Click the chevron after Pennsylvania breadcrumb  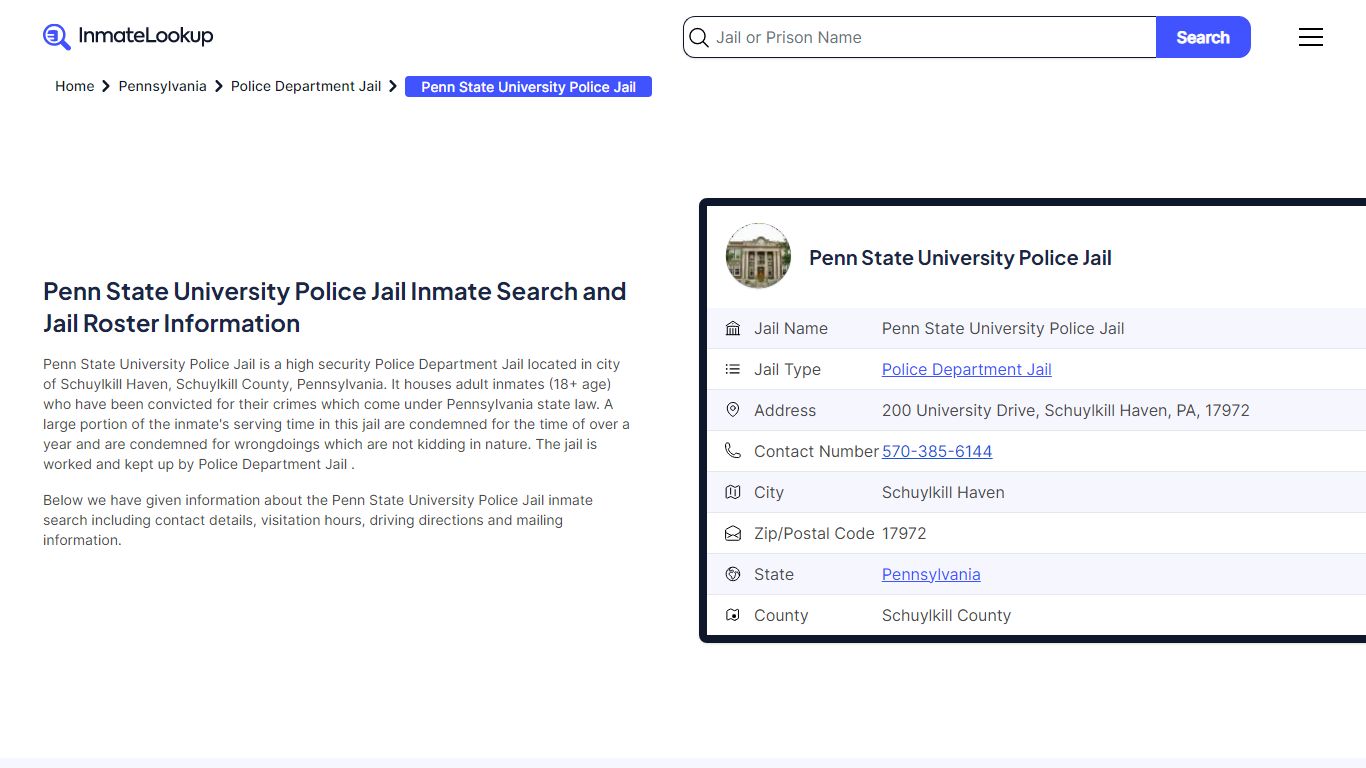[219, 86]
